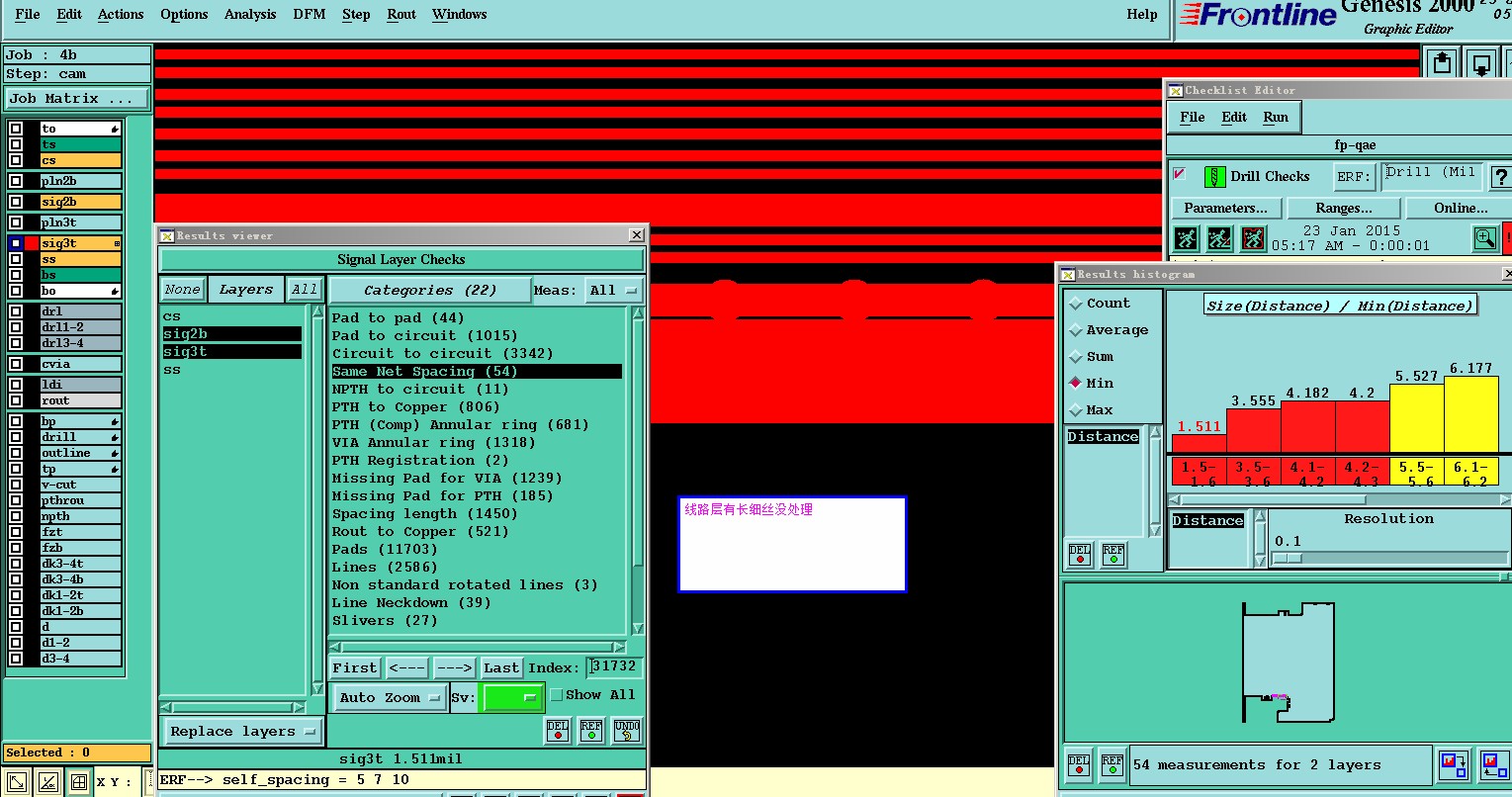The height and width of the screenshot is (797, 1512).
Task: Click DEL icon beside the measurements status
Action: [x=1079, y=765]
